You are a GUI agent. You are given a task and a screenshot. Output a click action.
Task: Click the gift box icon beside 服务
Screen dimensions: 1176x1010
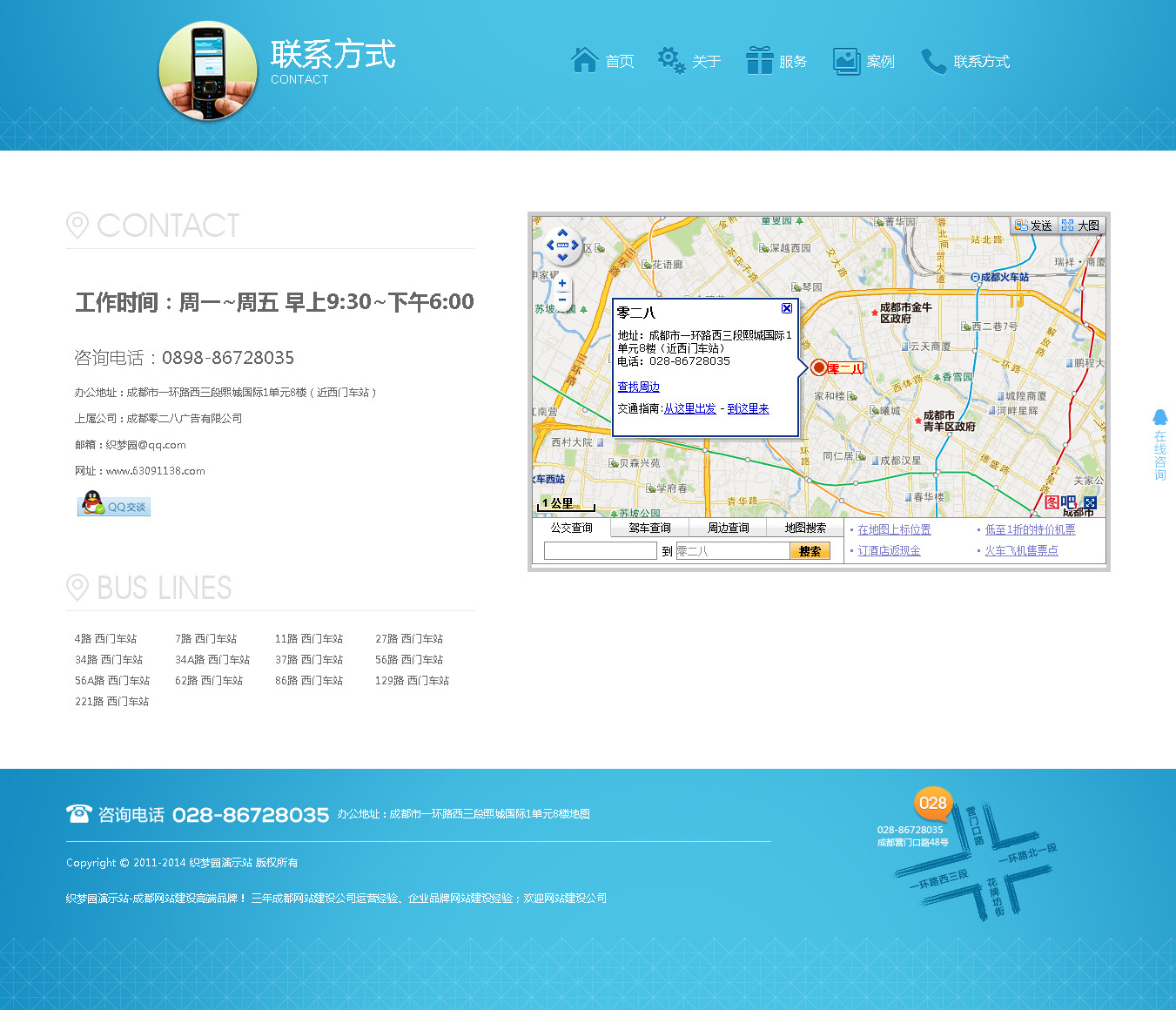click(x=759, y=60)
